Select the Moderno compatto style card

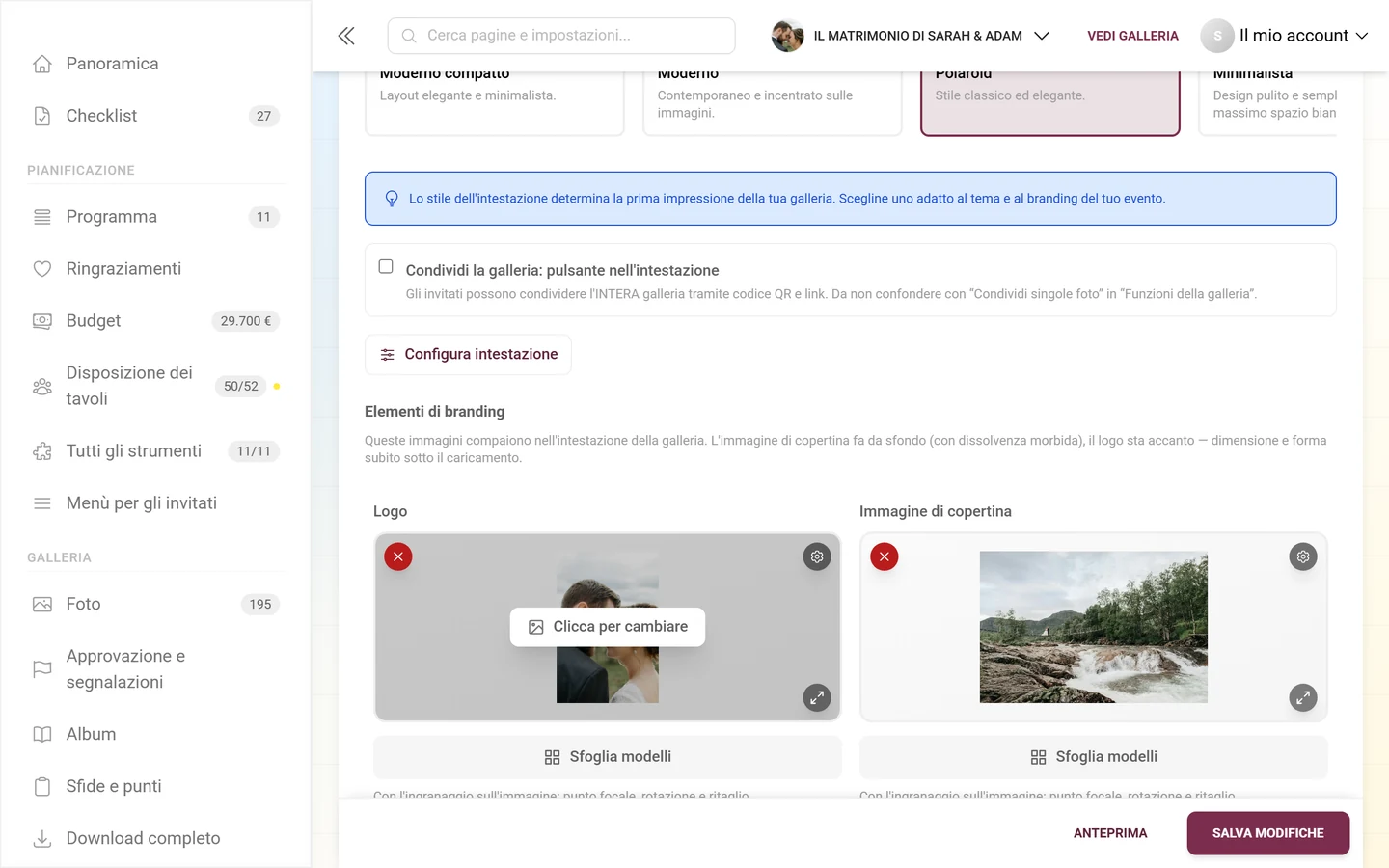[495, 102]
